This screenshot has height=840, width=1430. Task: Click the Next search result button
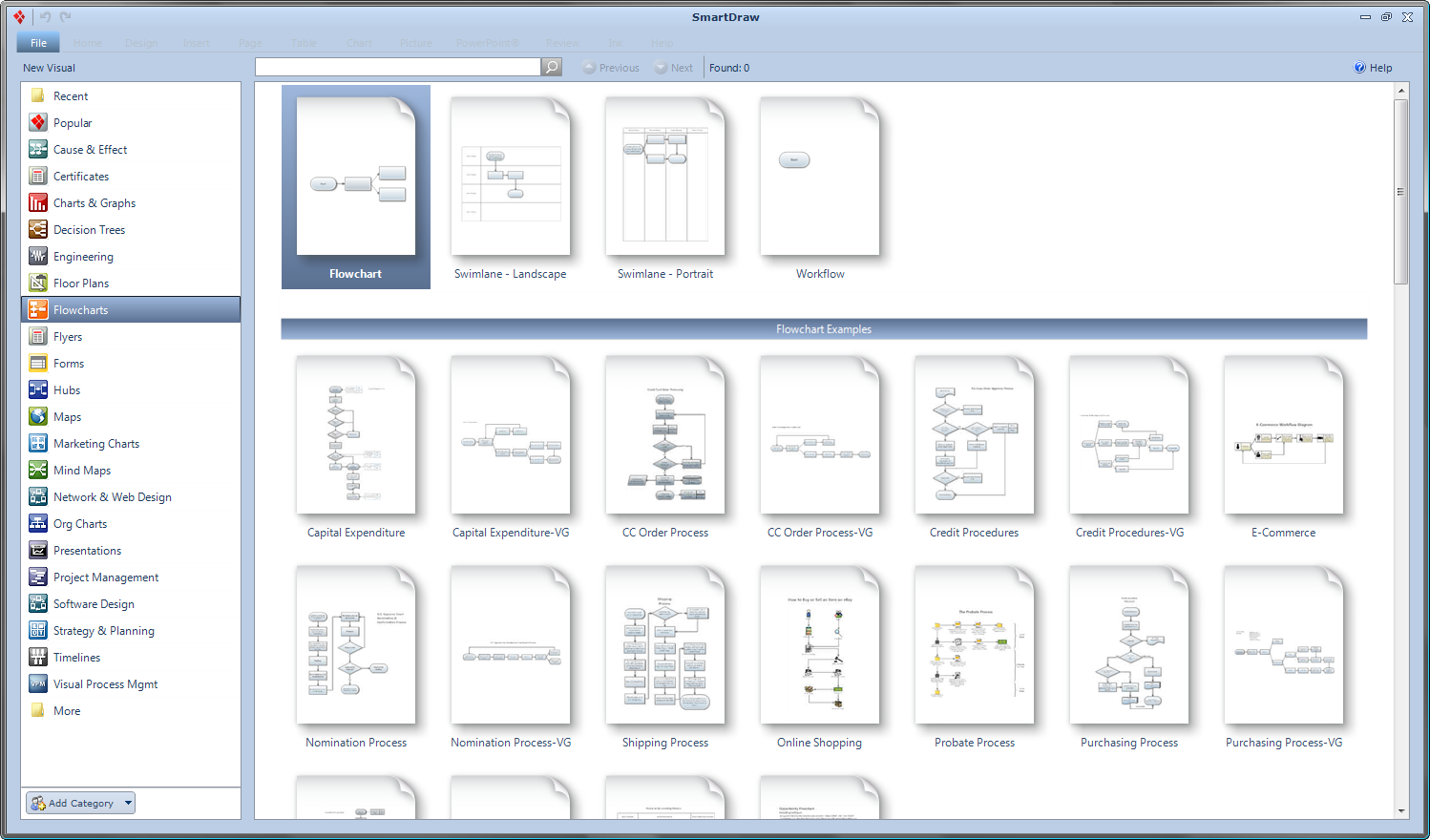674,67
